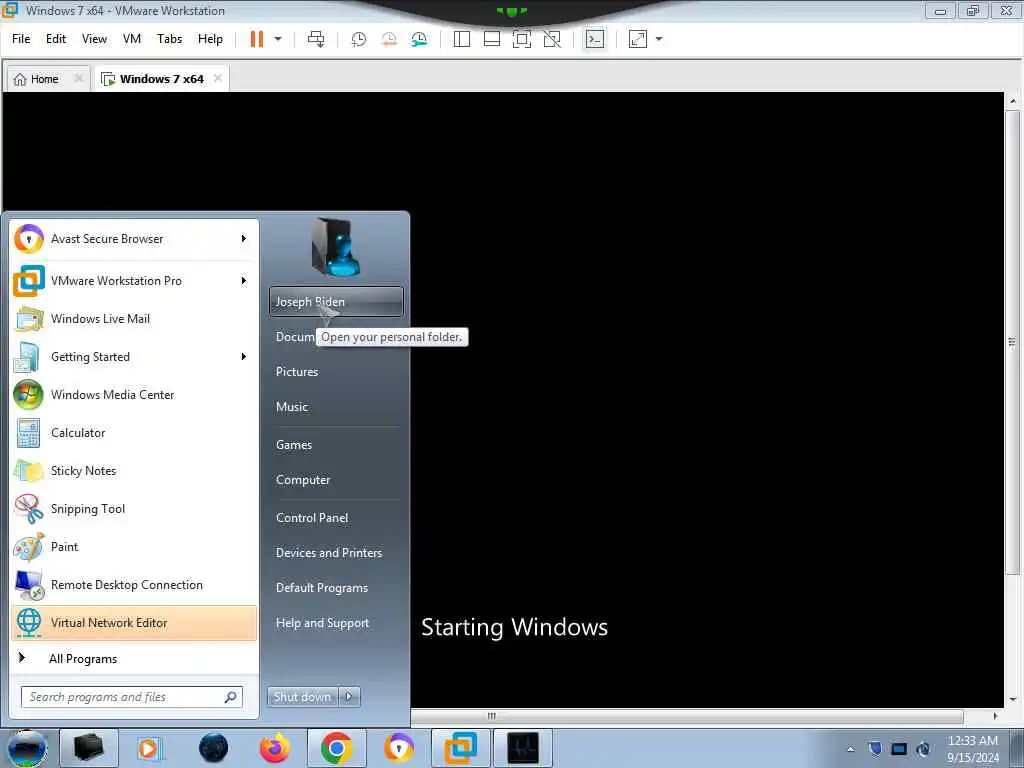The height and width of the screenshot is (768, 1024).
Task: Open the power options dropdown arrow beside pause
Action: [x=278, y=39]
